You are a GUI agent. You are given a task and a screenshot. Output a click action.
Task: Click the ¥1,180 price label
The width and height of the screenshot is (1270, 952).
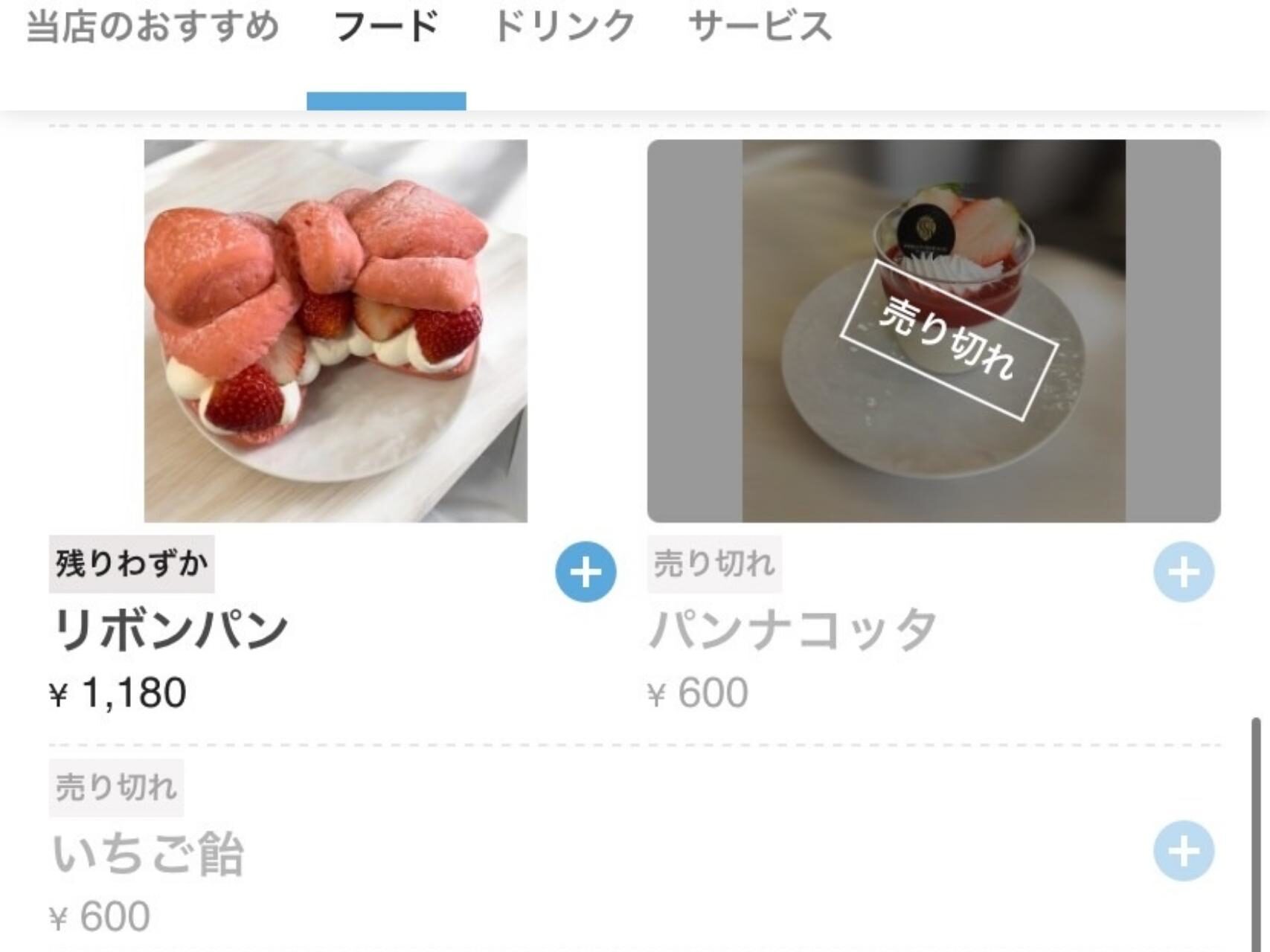tap(118, 693)
